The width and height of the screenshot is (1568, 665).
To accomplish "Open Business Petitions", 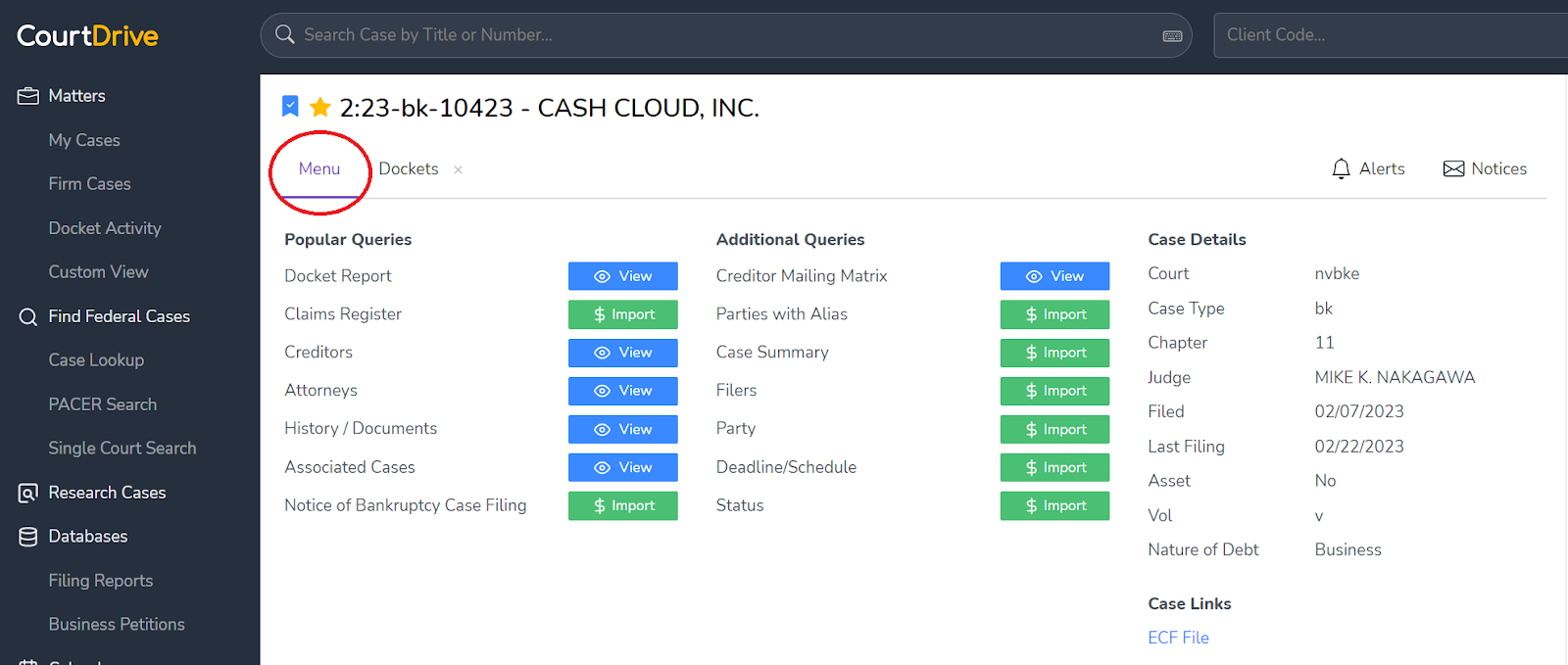I will pos(117,624).
